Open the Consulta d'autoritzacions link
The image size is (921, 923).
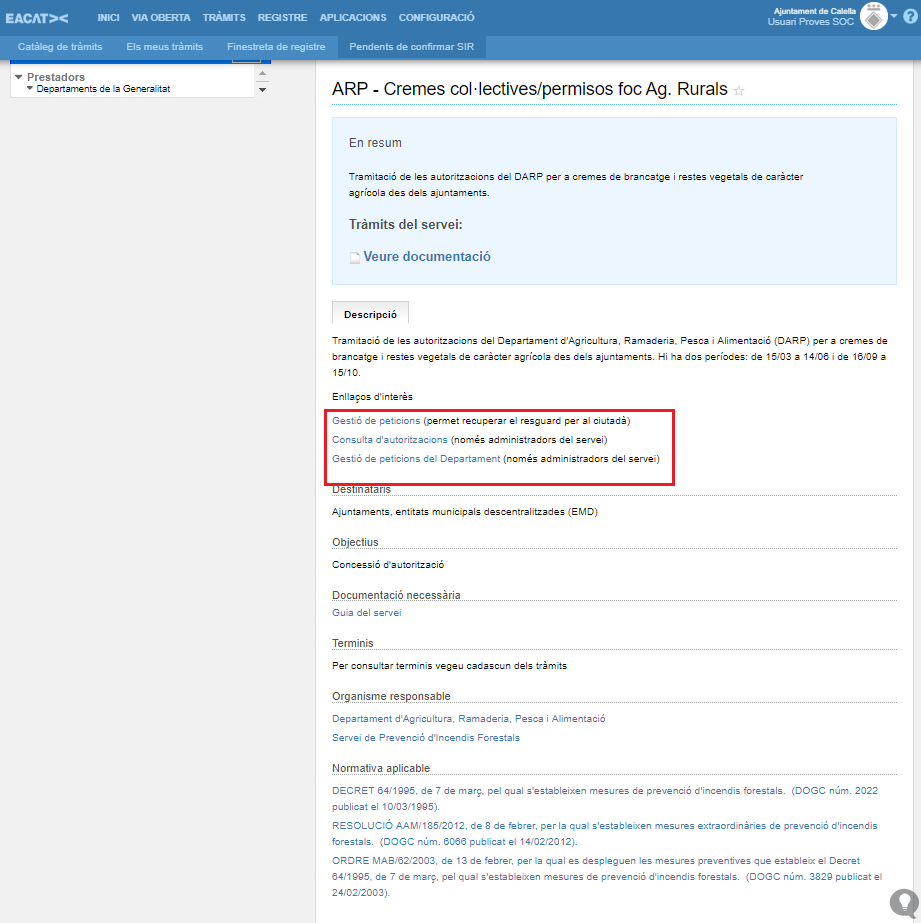pos(389,440)
